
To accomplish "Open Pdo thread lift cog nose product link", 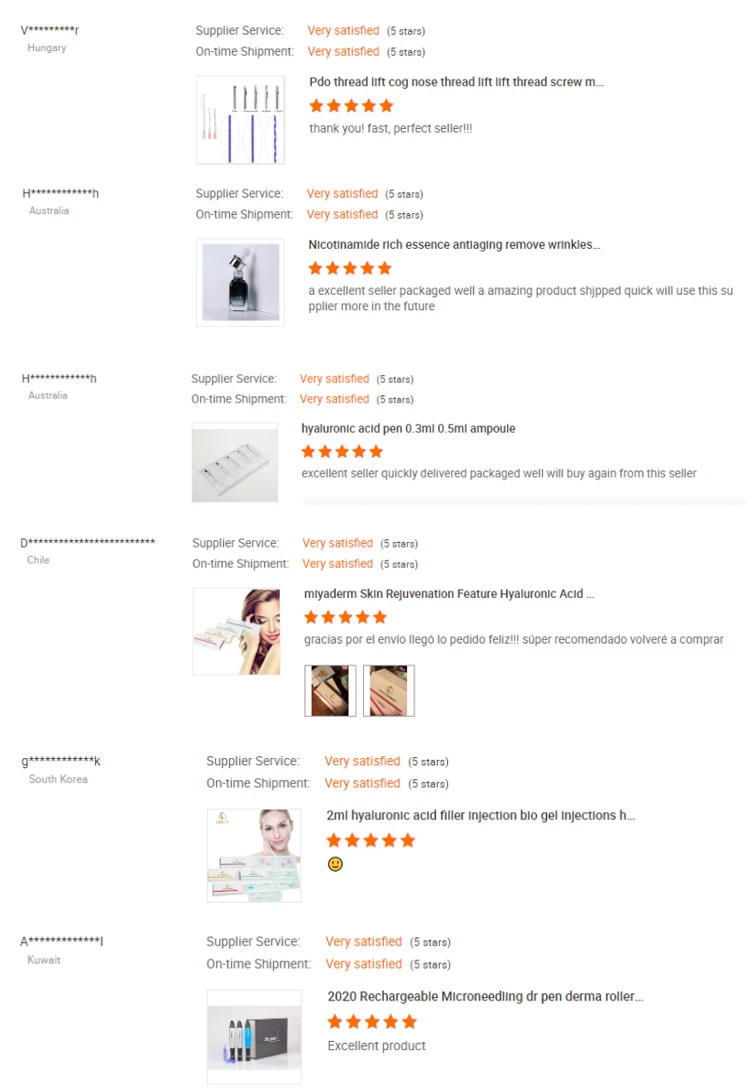I will coord(456,82).
